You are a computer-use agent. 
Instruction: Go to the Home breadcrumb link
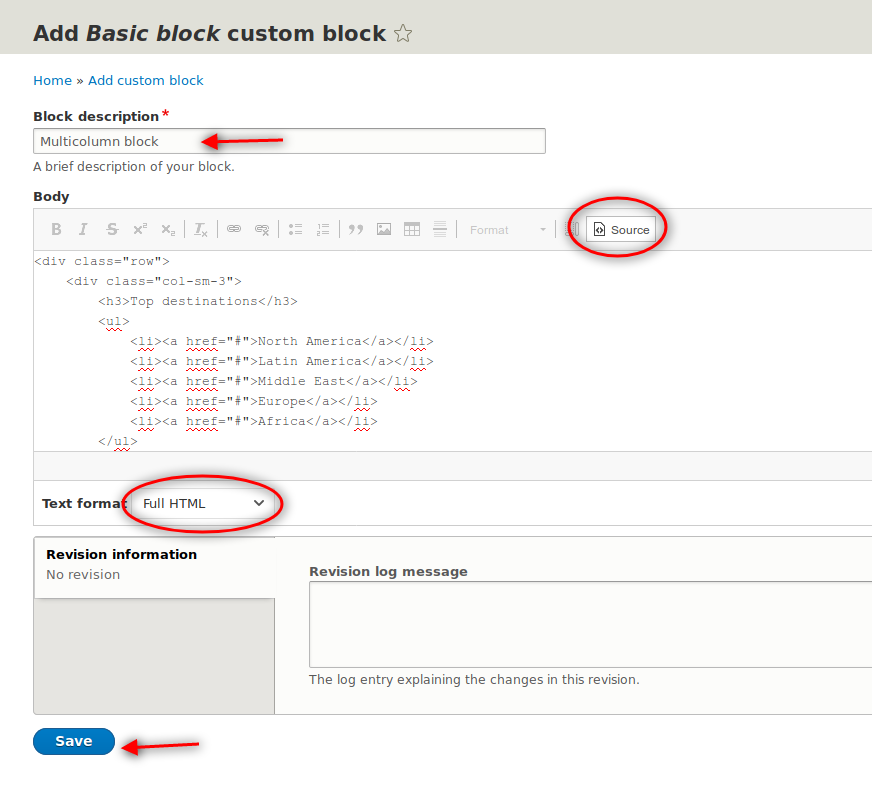[x=52, y=81]
